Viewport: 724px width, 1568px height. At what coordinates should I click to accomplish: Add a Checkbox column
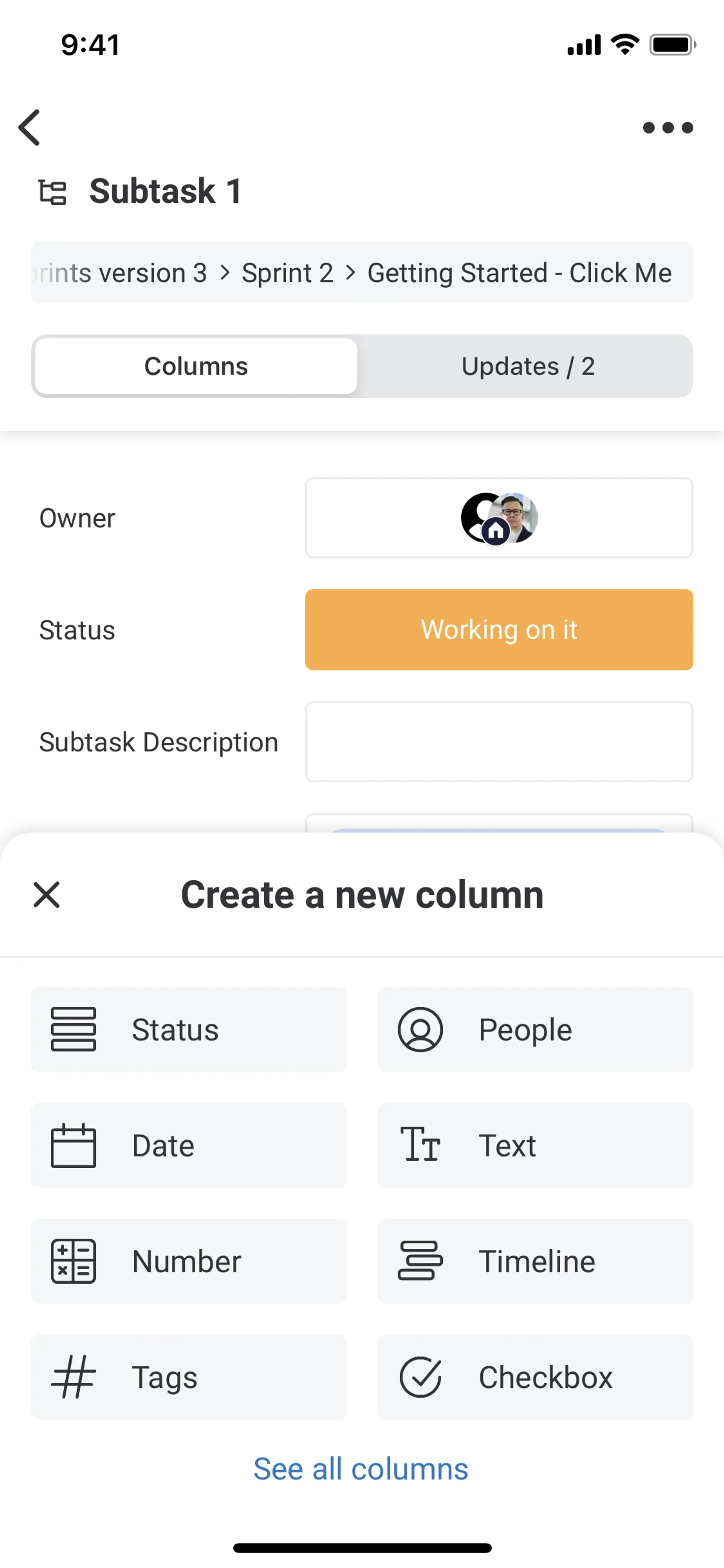(535, 1377)
